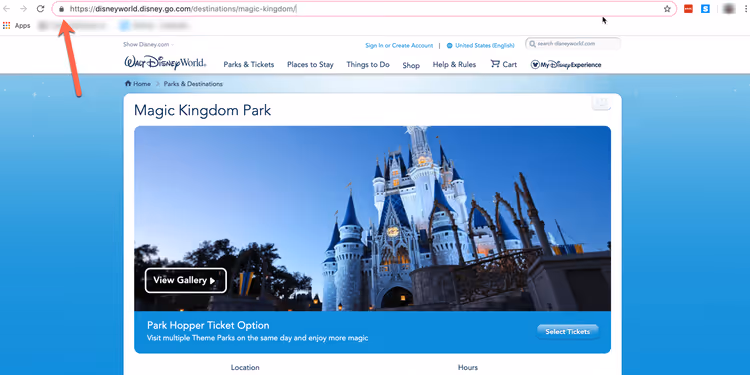Open the Apps grid in bookmarks bar
Viewport: 750px width, 375px height.
[x=16, y=25]
